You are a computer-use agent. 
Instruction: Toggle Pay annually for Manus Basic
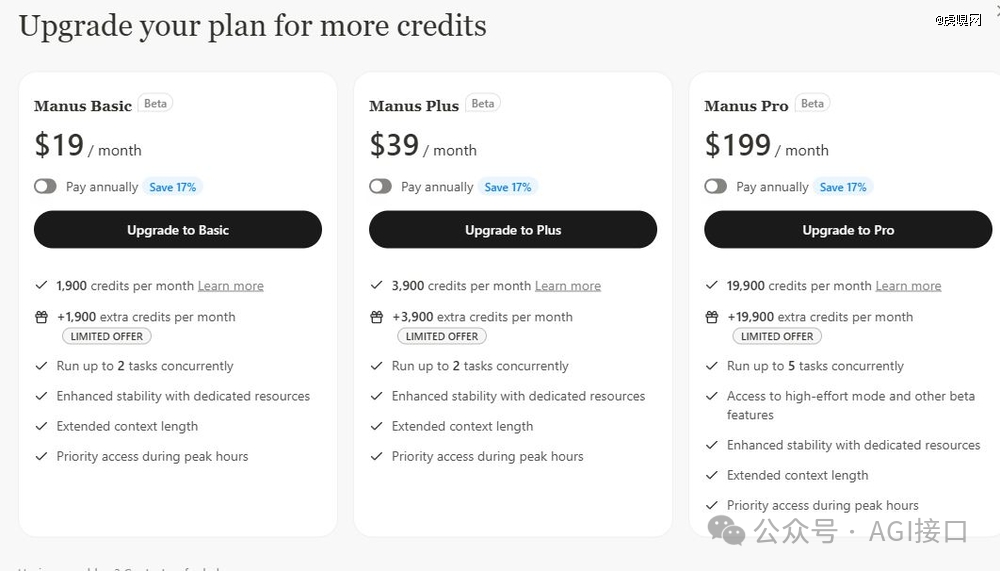click(x=45, y=186)
